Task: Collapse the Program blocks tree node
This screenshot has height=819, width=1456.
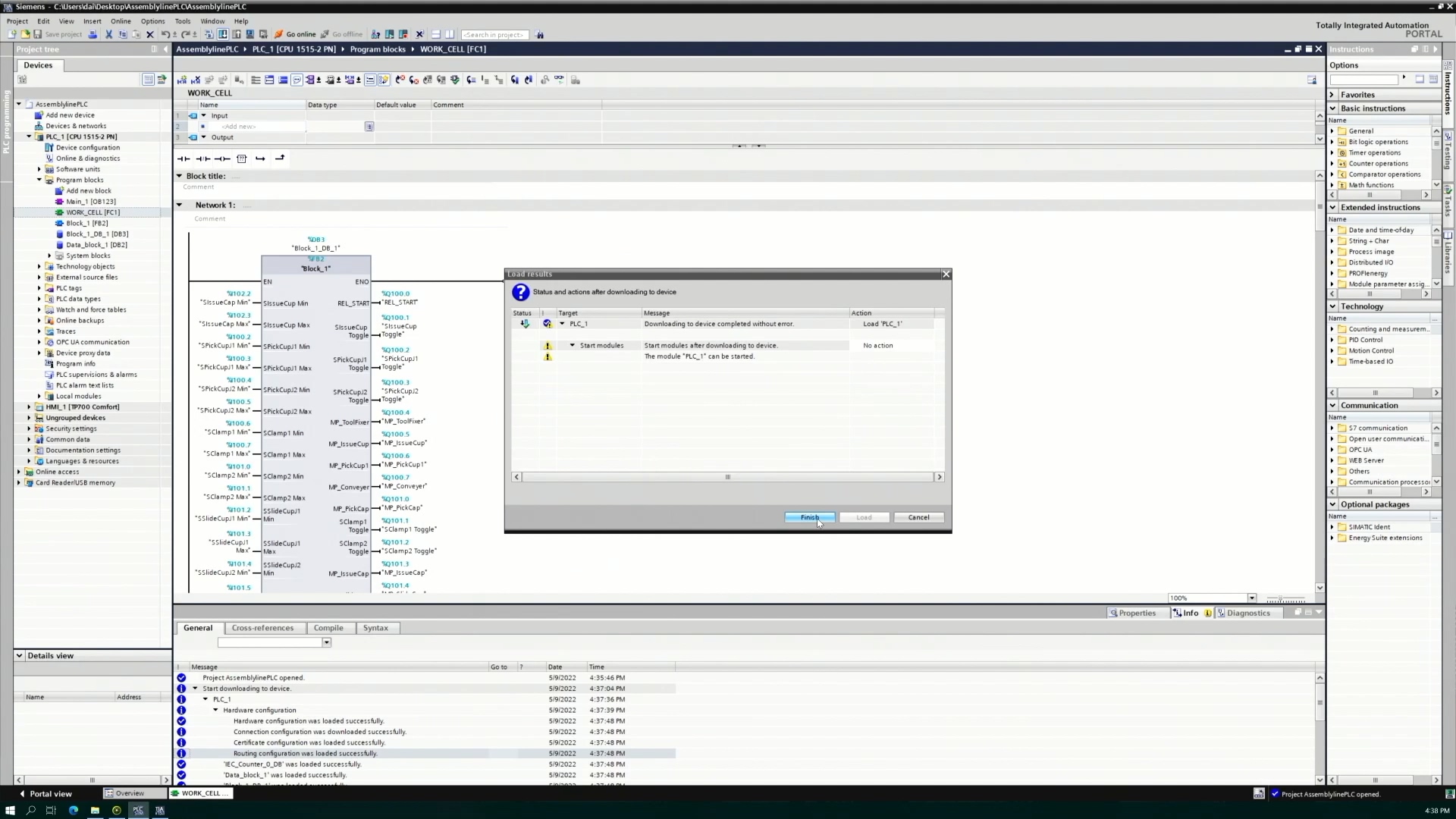Action: (39, 180)
